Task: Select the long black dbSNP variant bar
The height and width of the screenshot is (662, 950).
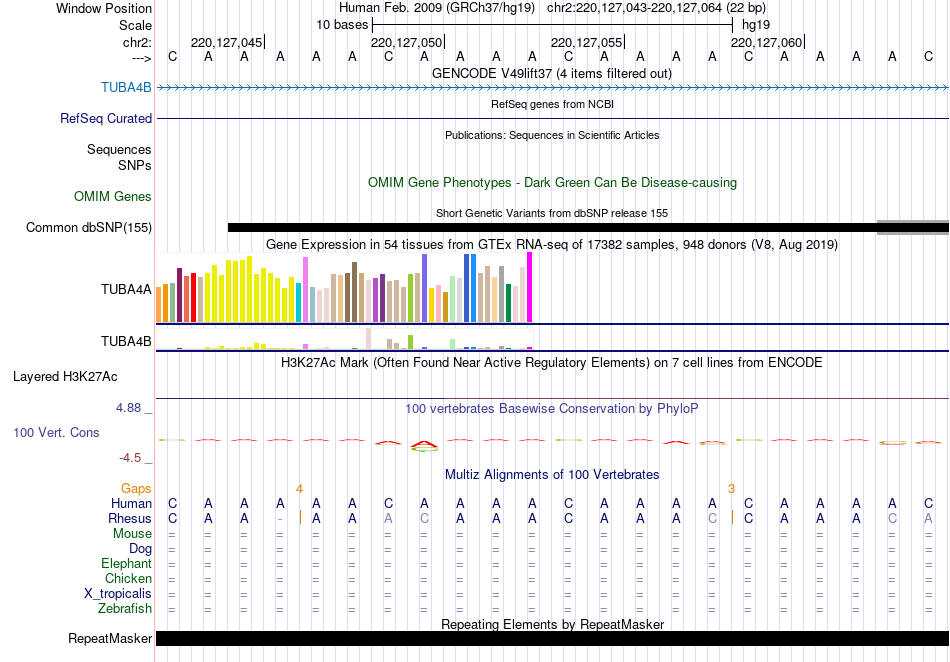Action: (553, 228)
